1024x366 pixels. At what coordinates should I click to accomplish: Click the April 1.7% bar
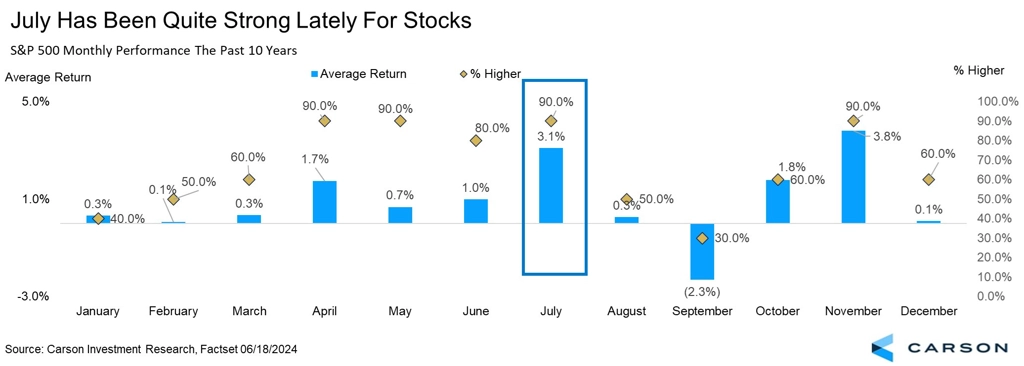point(325,202)
